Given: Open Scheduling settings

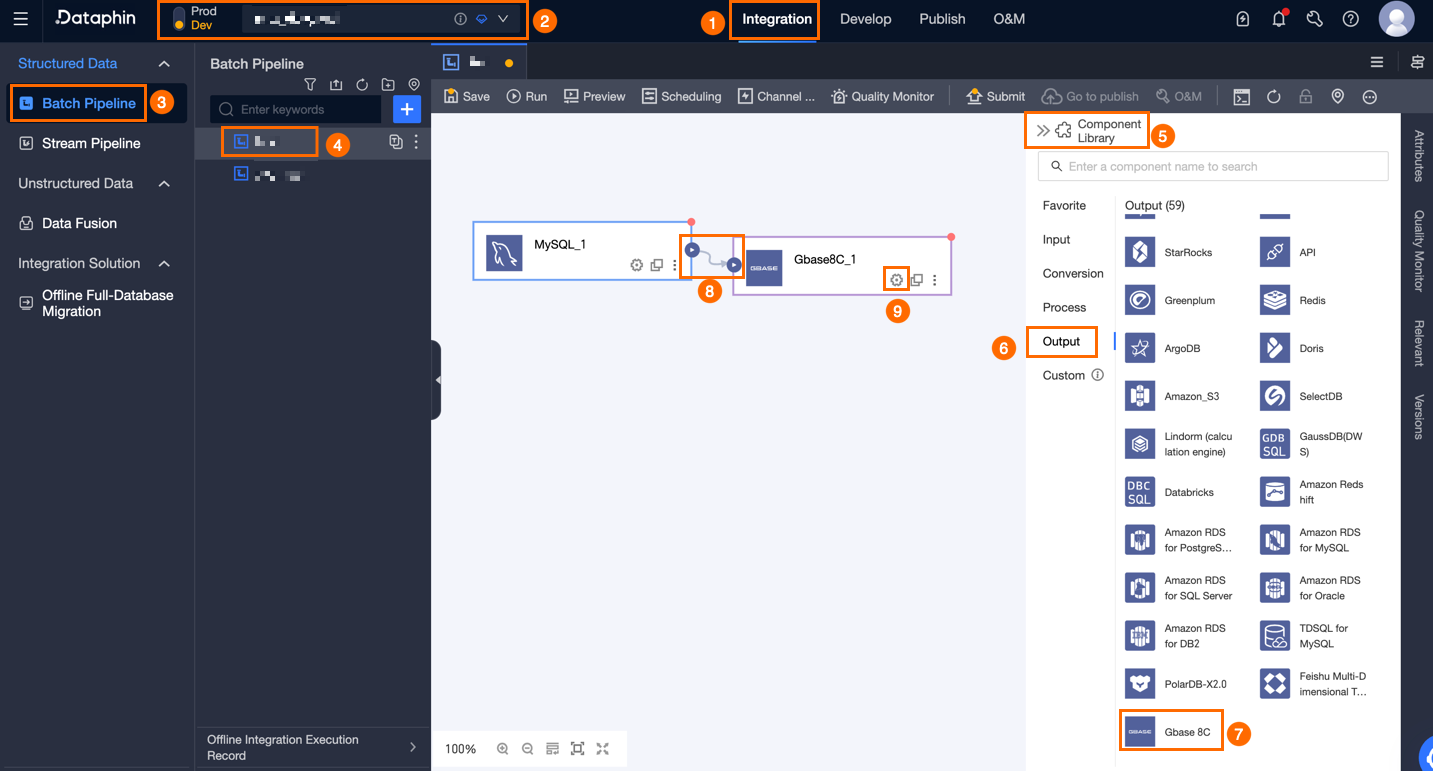Looking at the screenshot, I should click(681, 96).
